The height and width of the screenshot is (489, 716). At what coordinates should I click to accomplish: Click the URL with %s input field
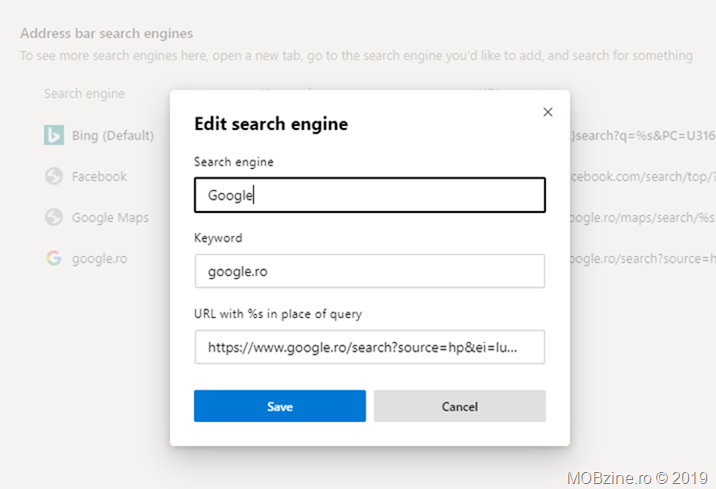pos(369,347)
